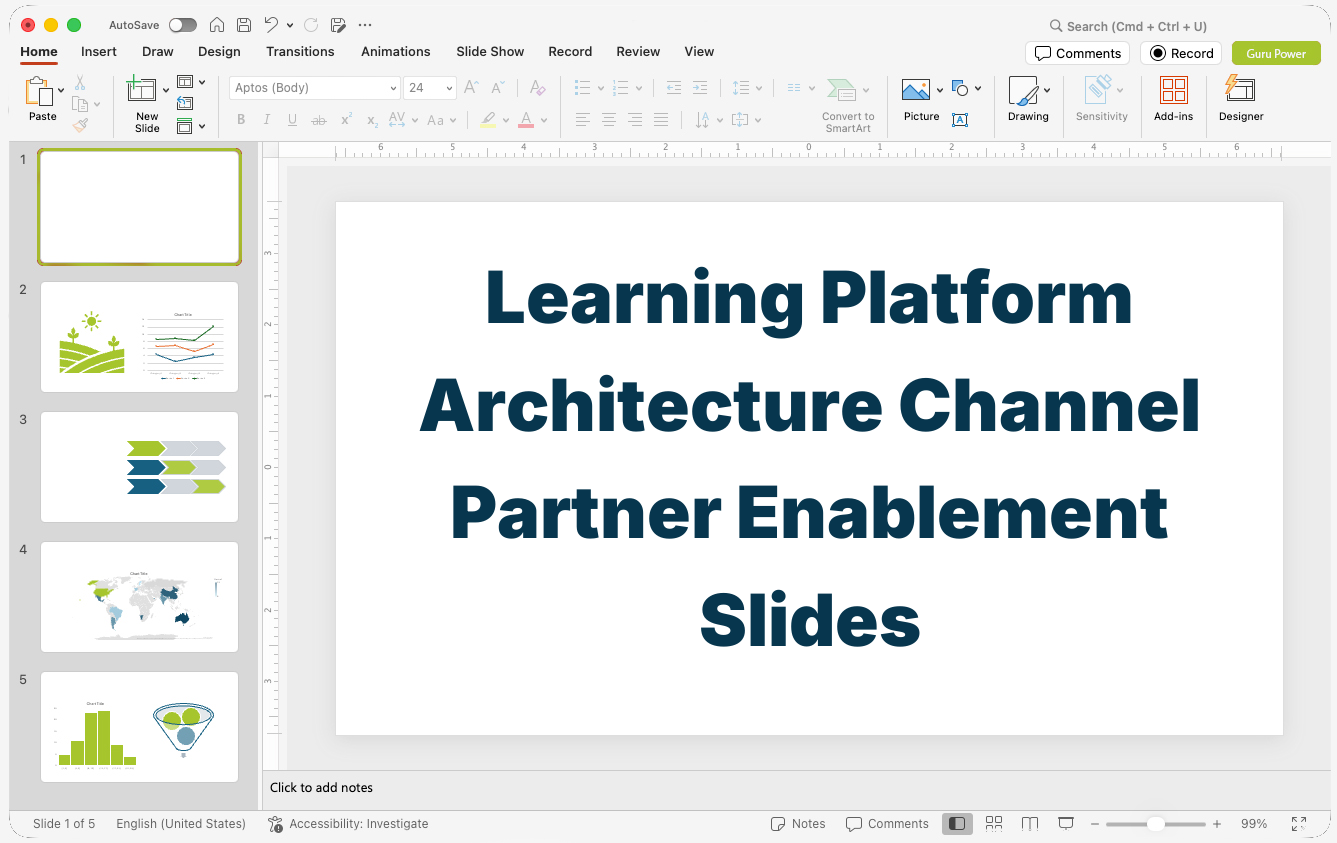Expand the Shapes dropdown arrow

(978, 88)
